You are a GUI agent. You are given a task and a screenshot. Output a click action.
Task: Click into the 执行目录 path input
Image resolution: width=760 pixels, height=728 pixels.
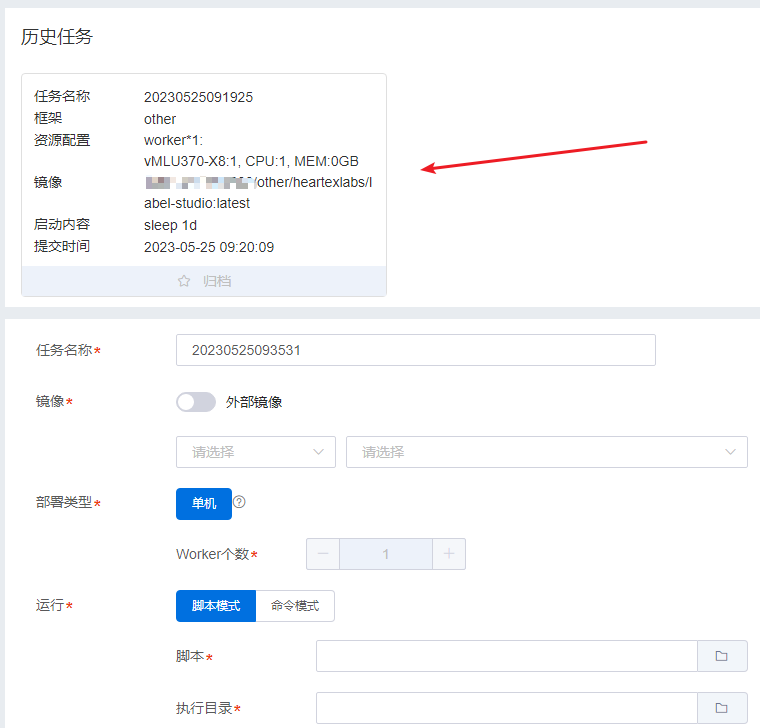(x=506, y=708)
